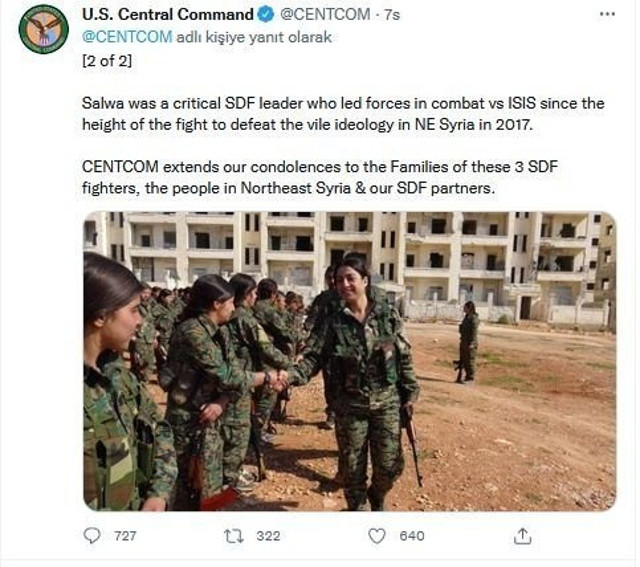640x567 pixels.
Task: Click the 727 reply count
Action: coord(125,536)
